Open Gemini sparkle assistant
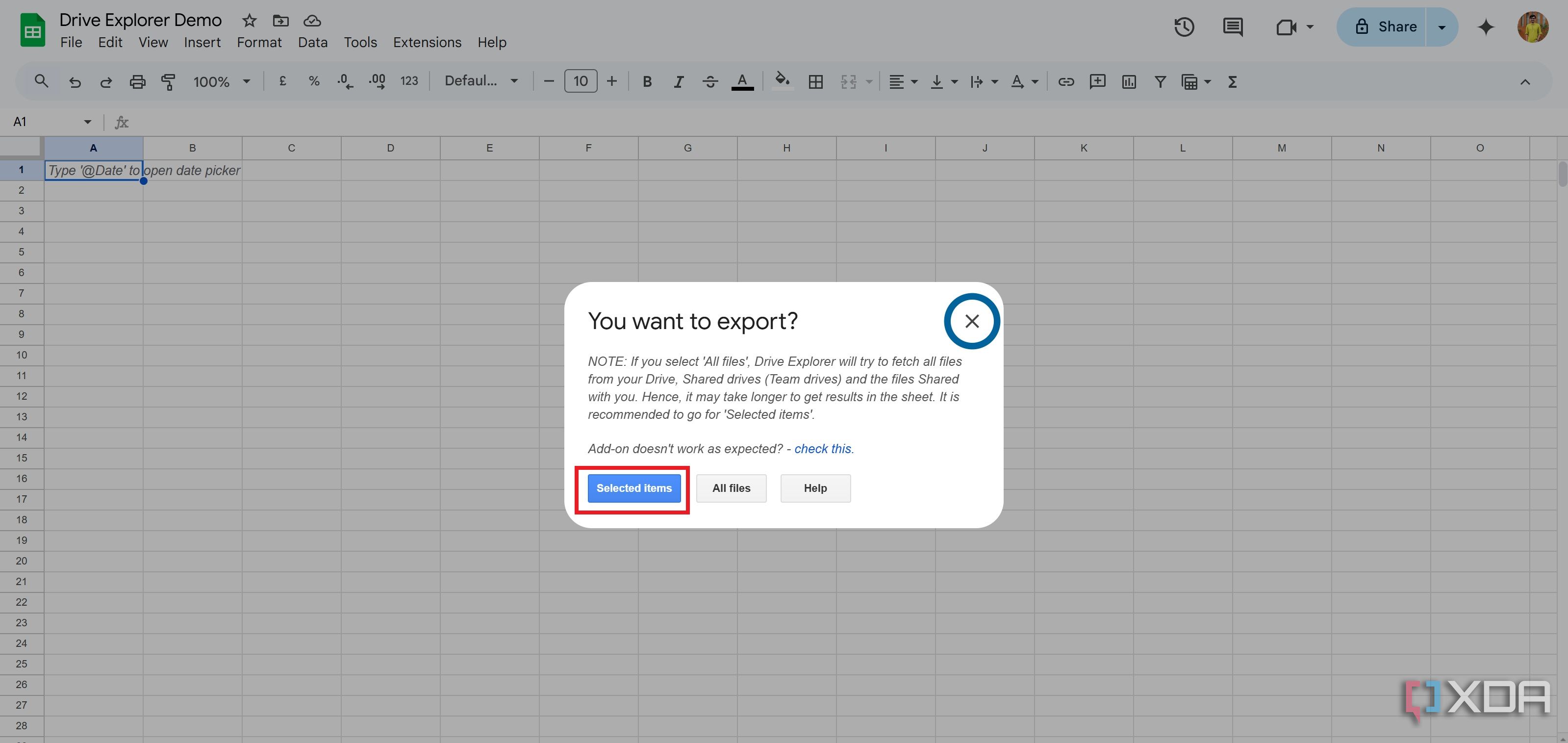 coord(1486,27)
